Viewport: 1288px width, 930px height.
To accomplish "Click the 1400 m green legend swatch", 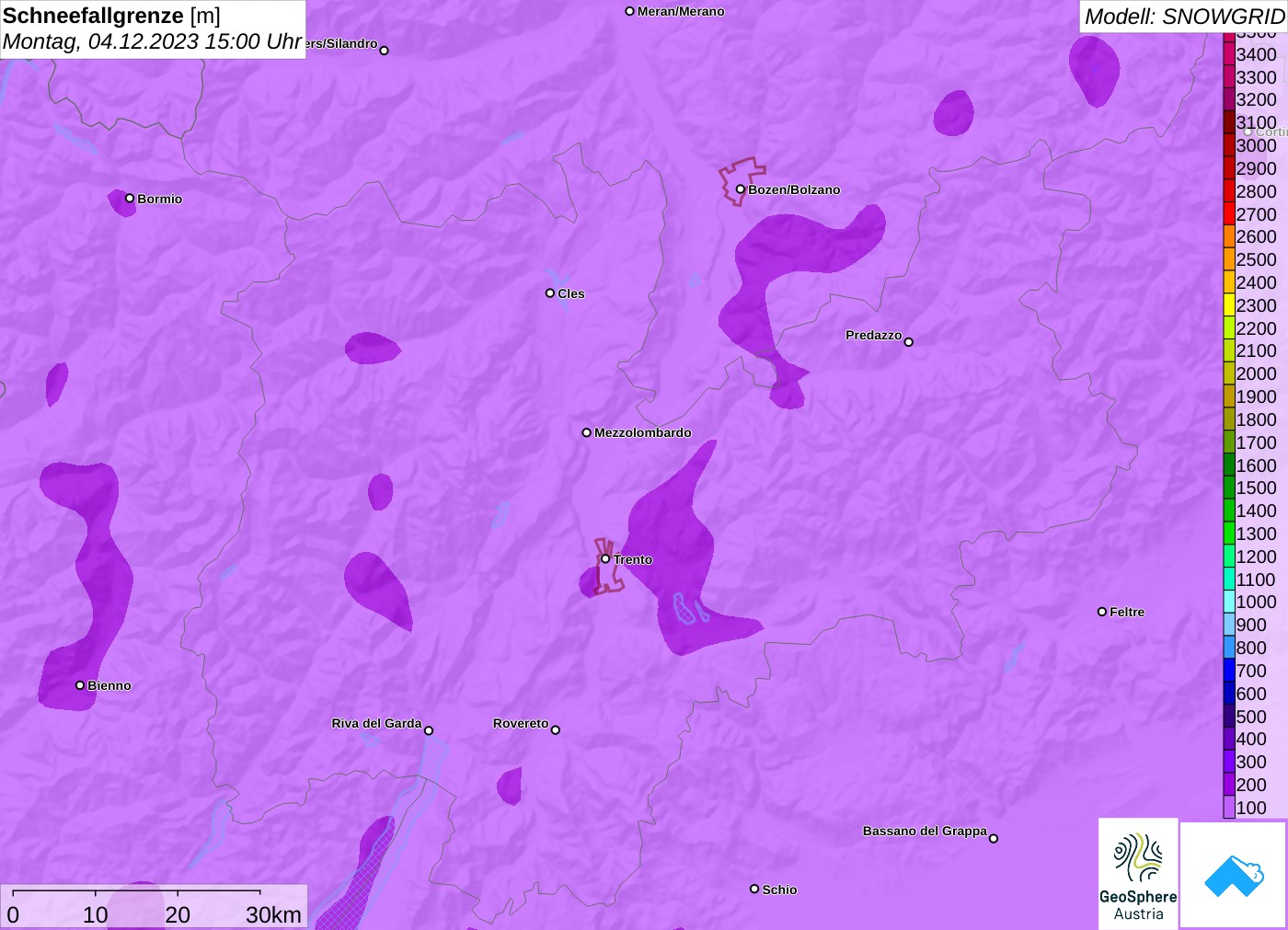I will (x=1229, y=511).
